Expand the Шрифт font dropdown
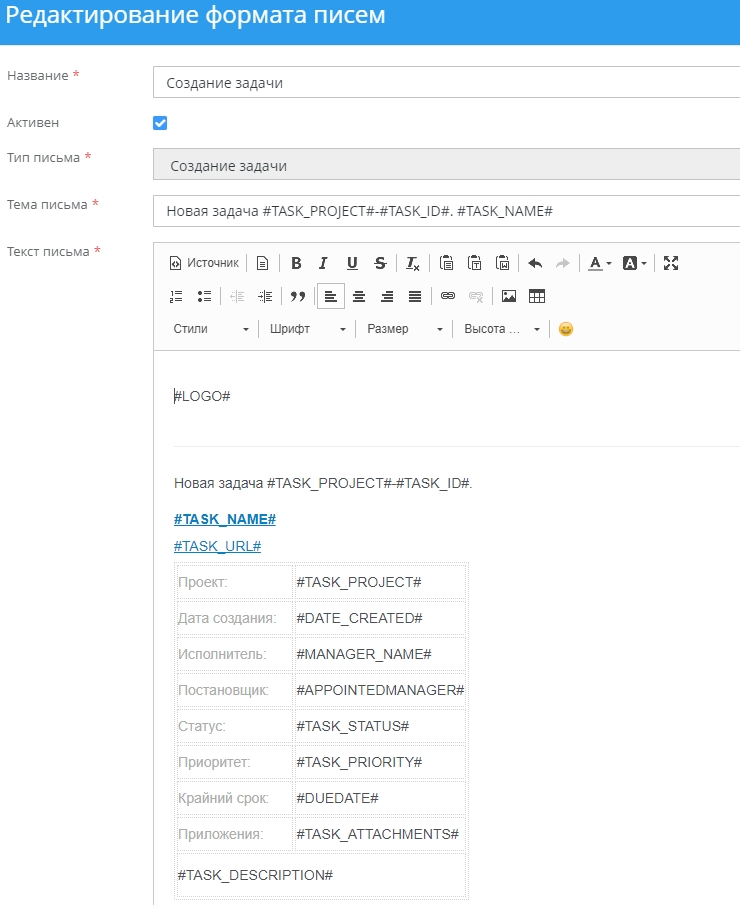This screenshot has height=905, width=740. click(x=308, y=329)
